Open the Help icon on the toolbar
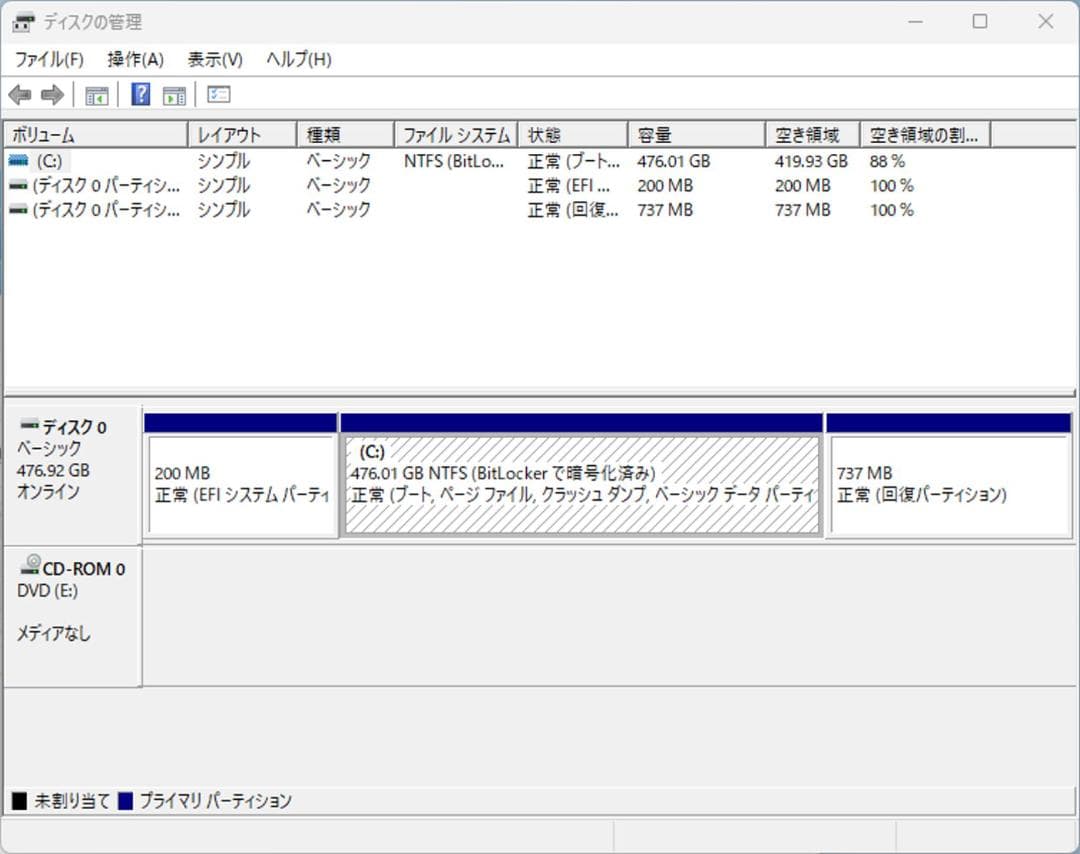1080x854 pixels. [x=140, y=94]
